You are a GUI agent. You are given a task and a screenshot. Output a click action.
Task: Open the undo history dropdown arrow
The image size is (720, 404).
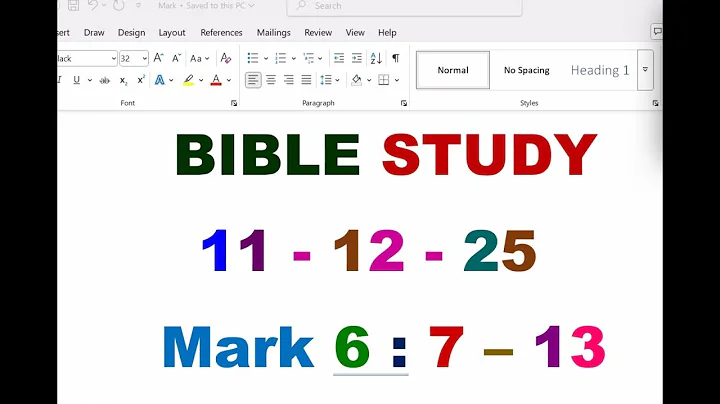(104, 6)
